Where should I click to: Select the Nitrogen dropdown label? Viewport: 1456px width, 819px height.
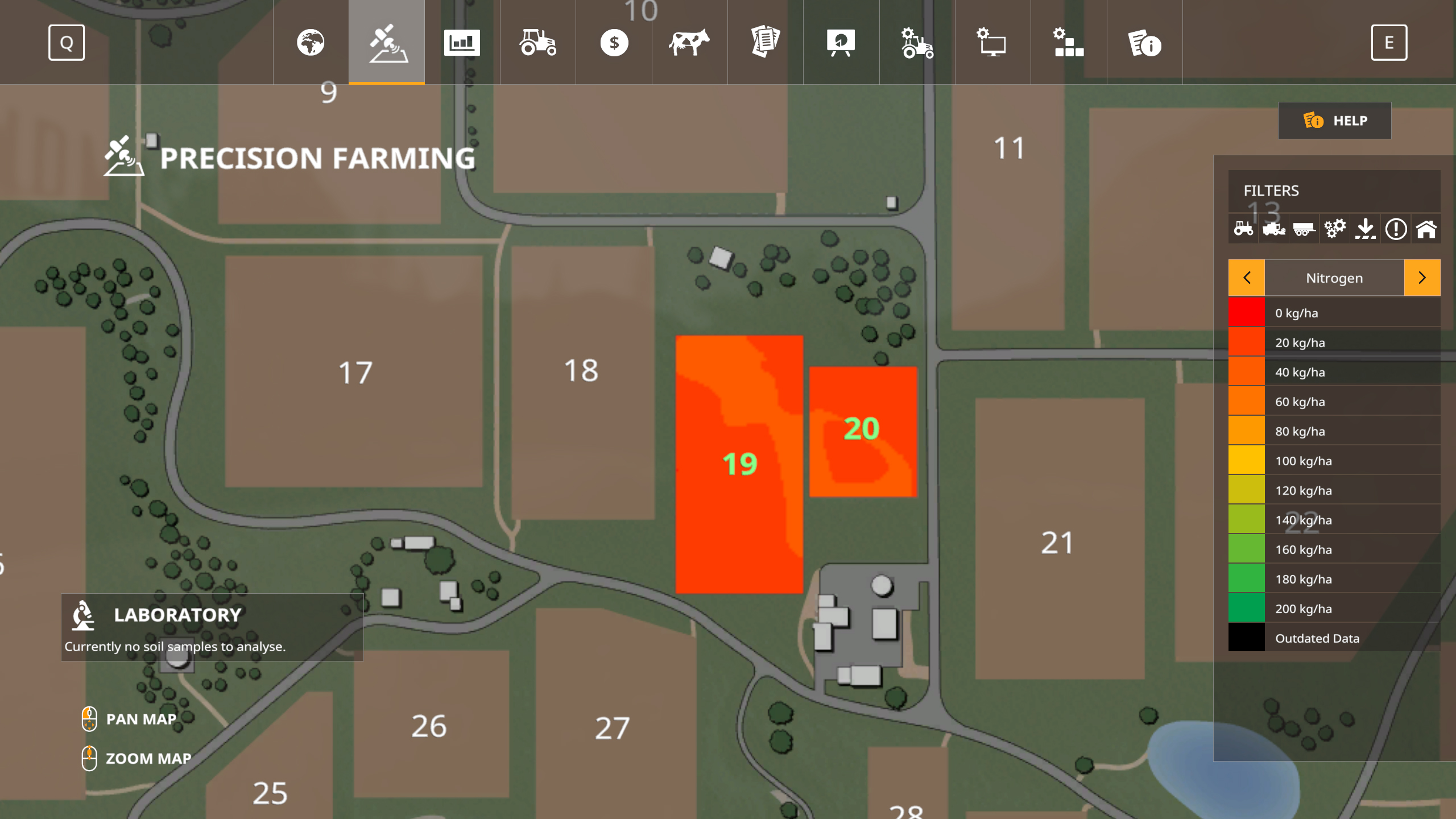1334,277
